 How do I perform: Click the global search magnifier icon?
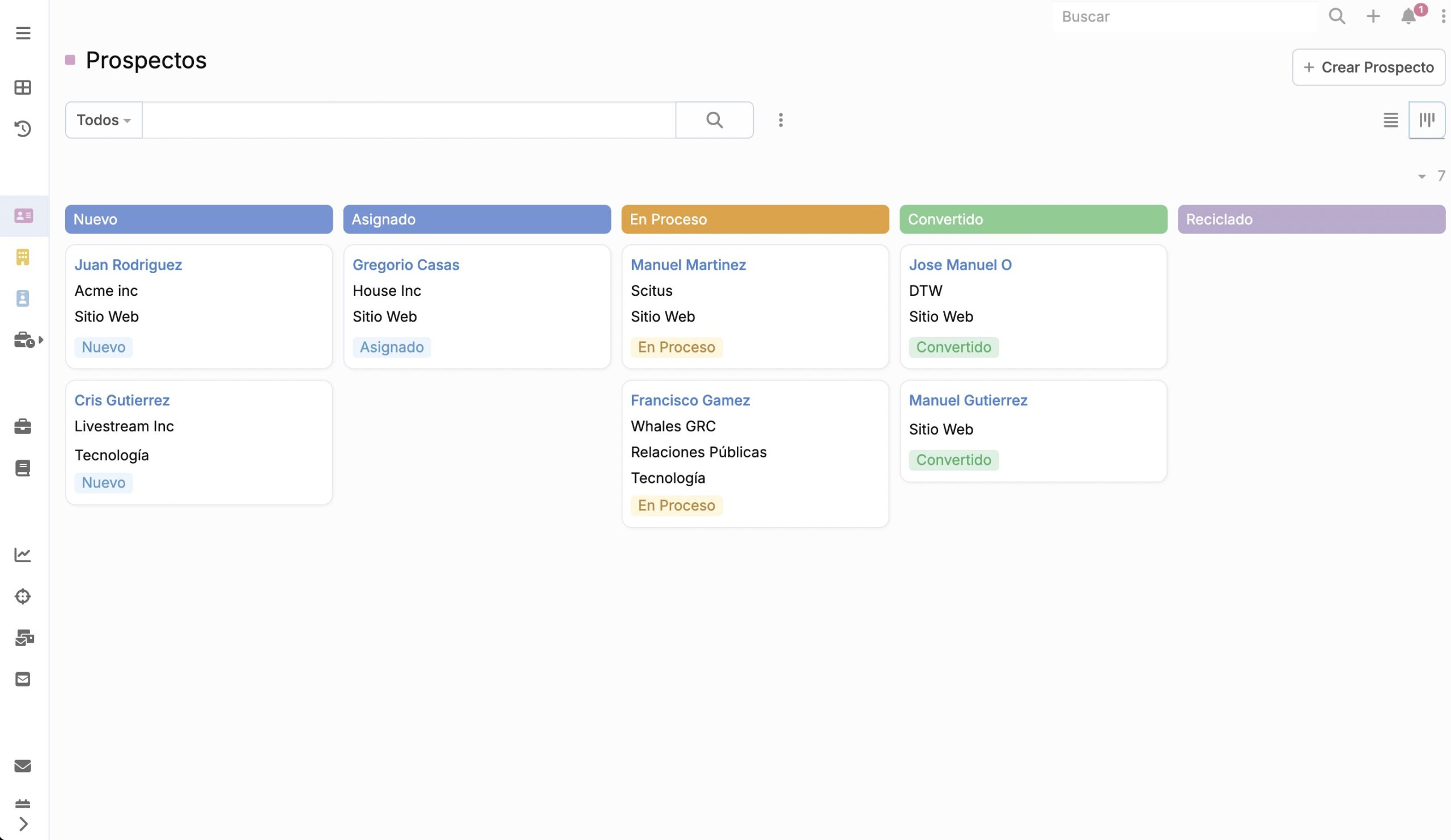coord(1337,16)
